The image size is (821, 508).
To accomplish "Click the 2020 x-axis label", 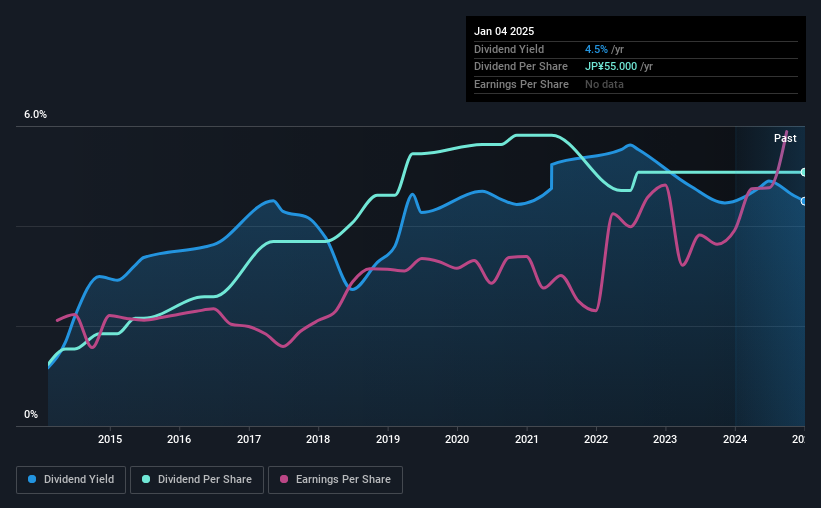I will (x=457, y=439).
